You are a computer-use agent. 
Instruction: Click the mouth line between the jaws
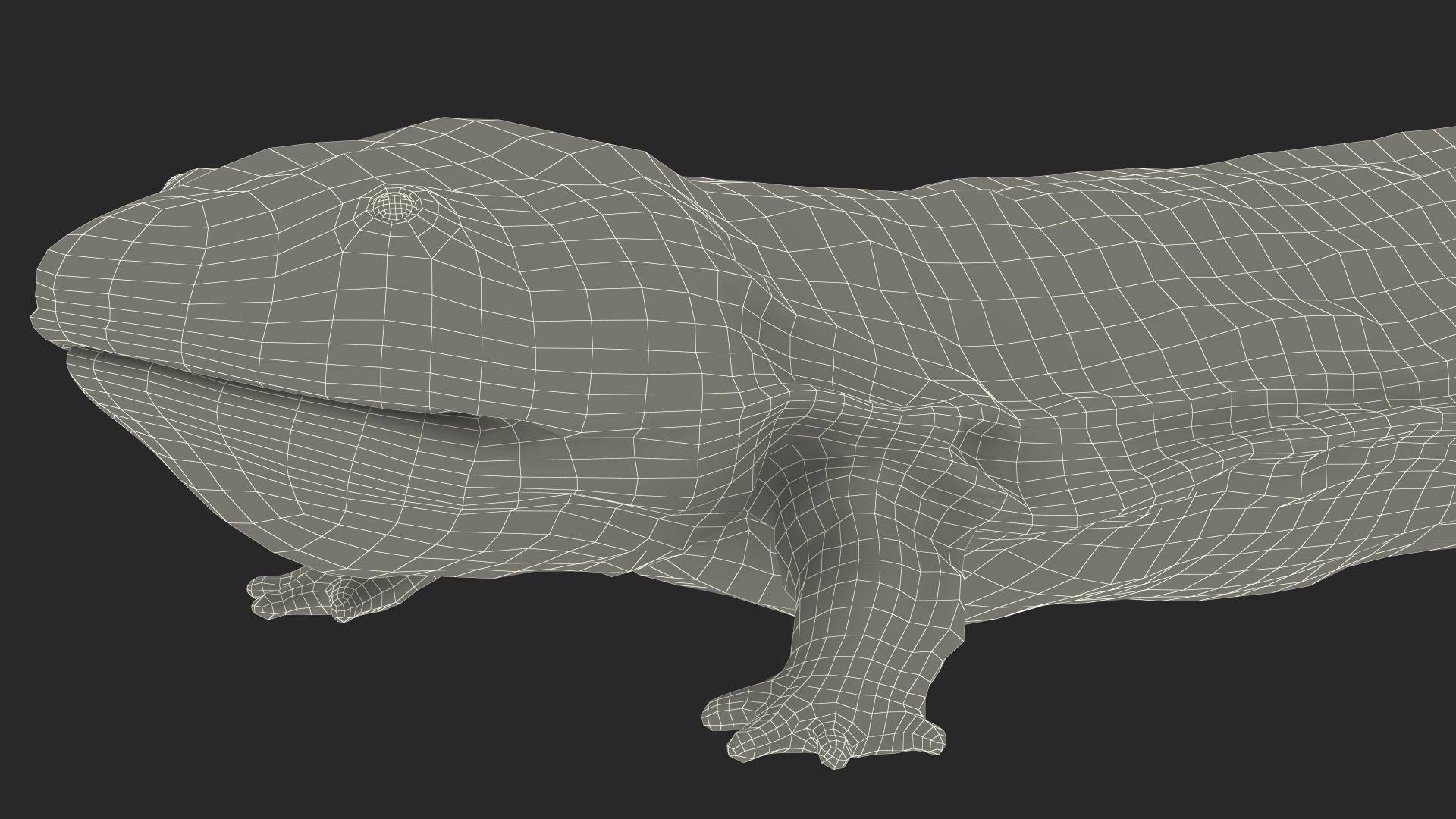tap(265, 387)
